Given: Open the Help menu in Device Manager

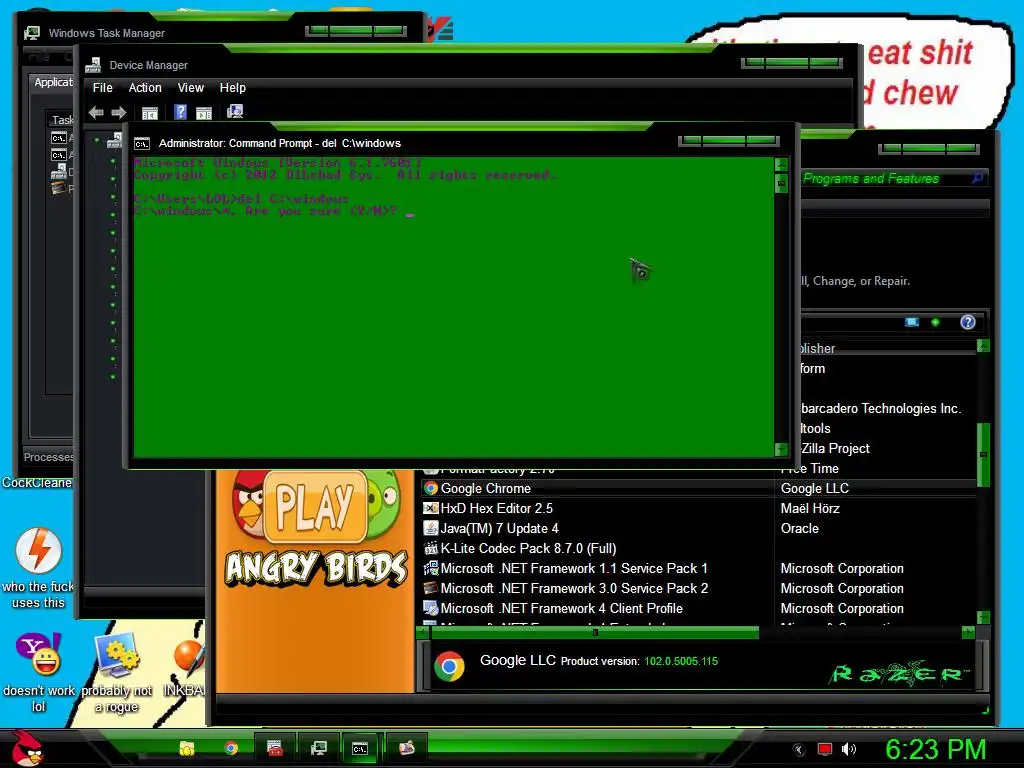Looking at the screenshot, I should (x=232, y=88).
